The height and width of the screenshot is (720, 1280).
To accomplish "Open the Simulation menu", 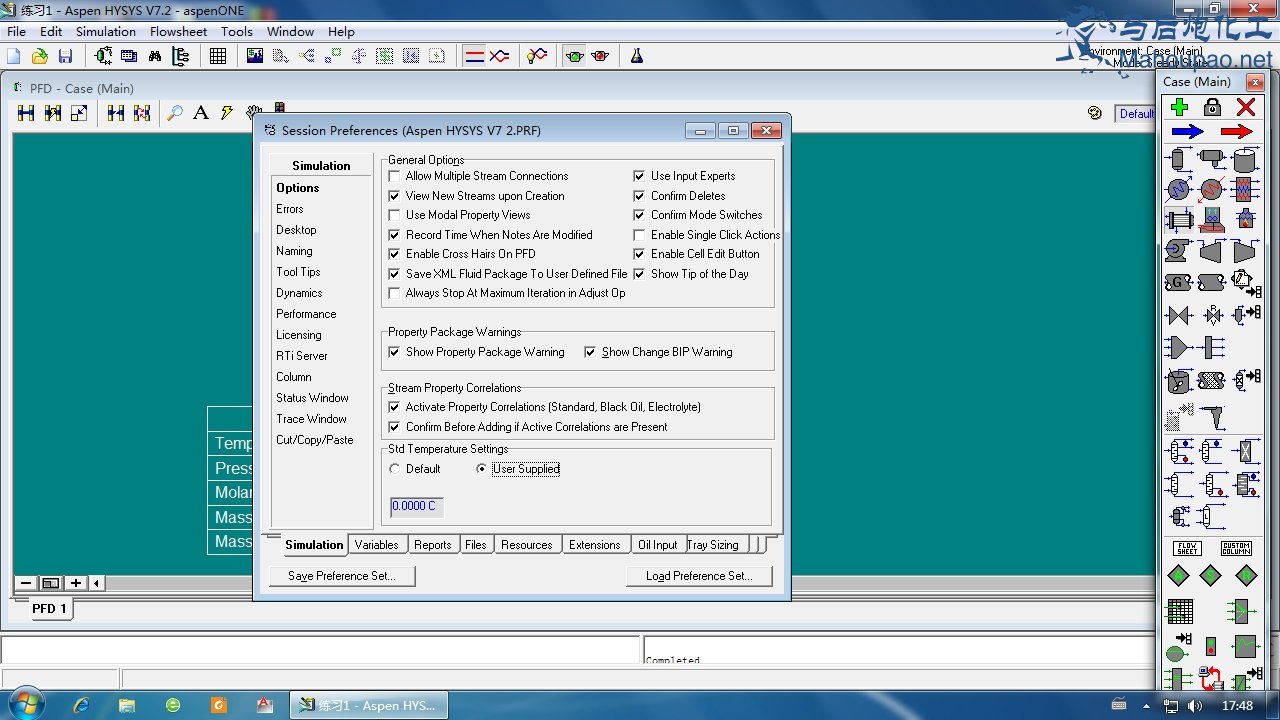I will pyautogui.click(x=106, y=31).
